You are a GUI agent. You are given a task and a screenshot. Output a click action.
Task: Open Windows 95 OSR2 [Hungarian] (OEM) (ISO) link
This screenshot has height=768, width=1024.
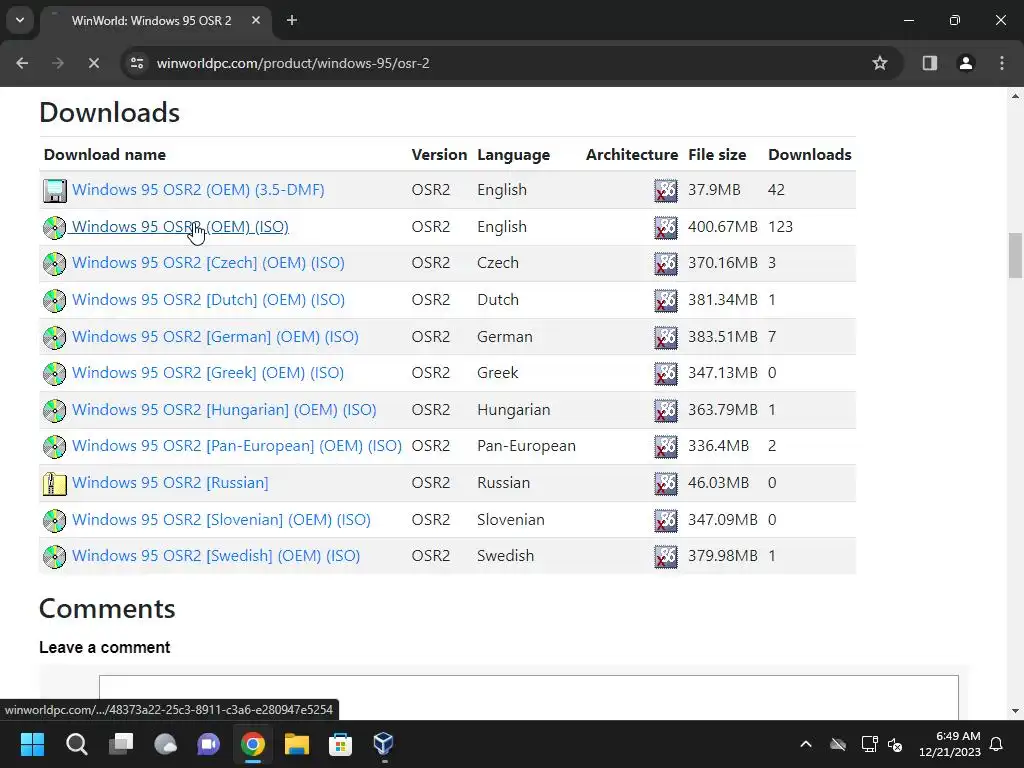(224, 409)
